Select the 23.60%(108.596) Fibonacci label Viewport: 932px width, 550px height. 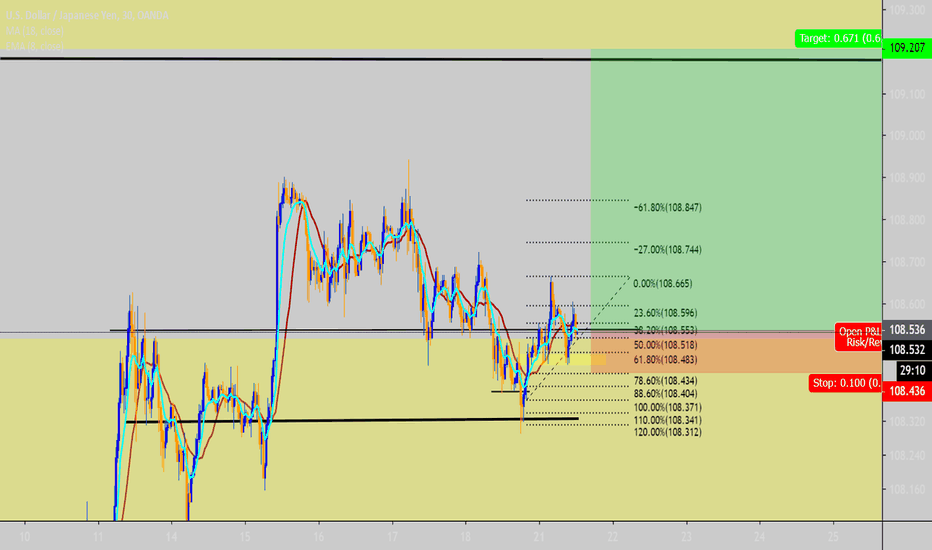(665, 313)
